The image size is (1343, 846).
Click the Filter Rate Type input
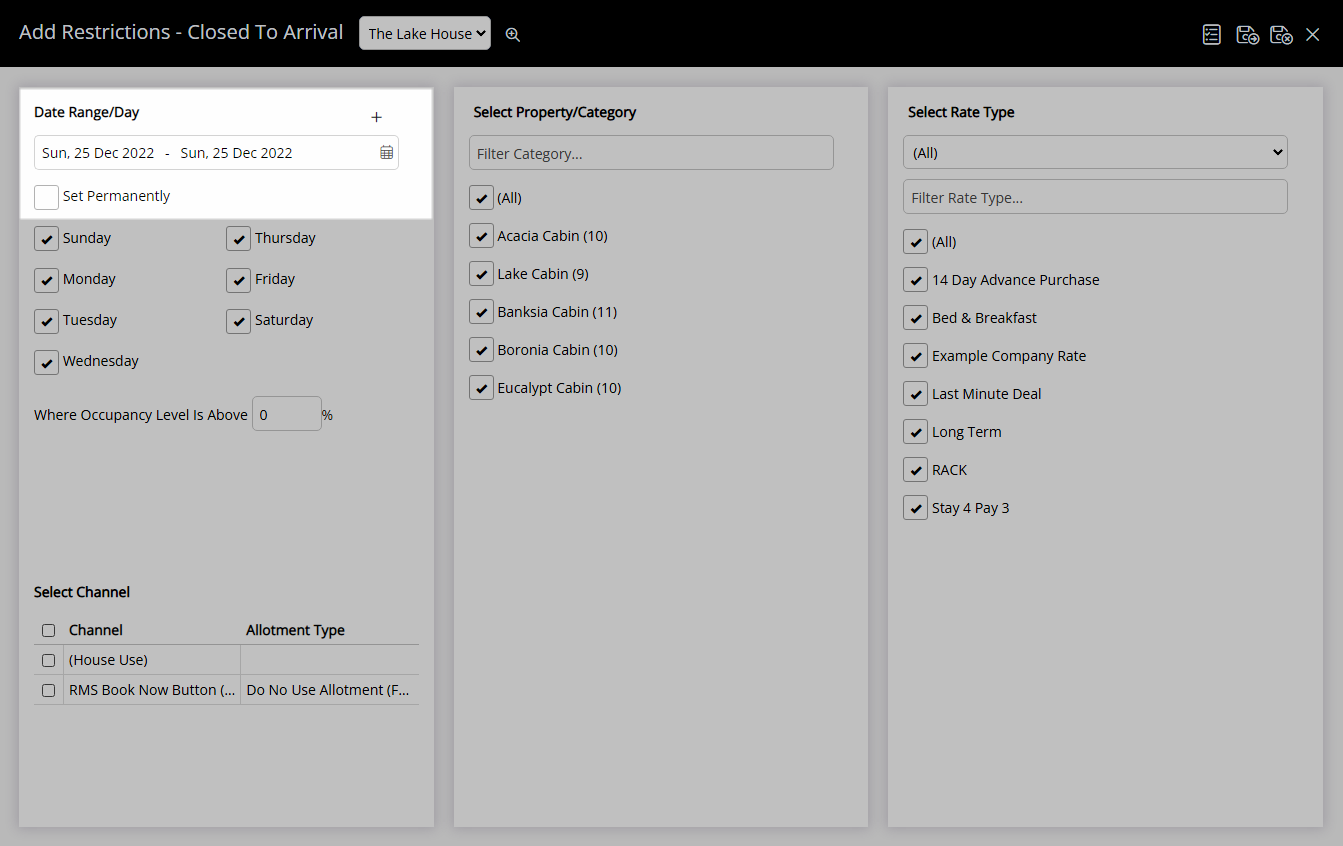pos(1095,197)
